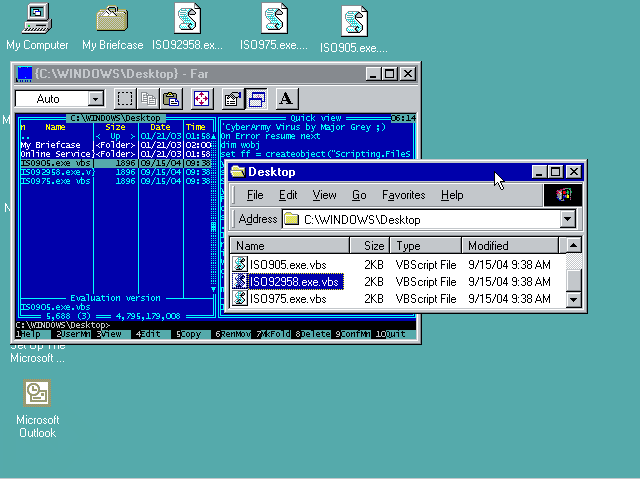
Task: Click 10Quit in Far function key bar
Action: click(x=394, y=334)
